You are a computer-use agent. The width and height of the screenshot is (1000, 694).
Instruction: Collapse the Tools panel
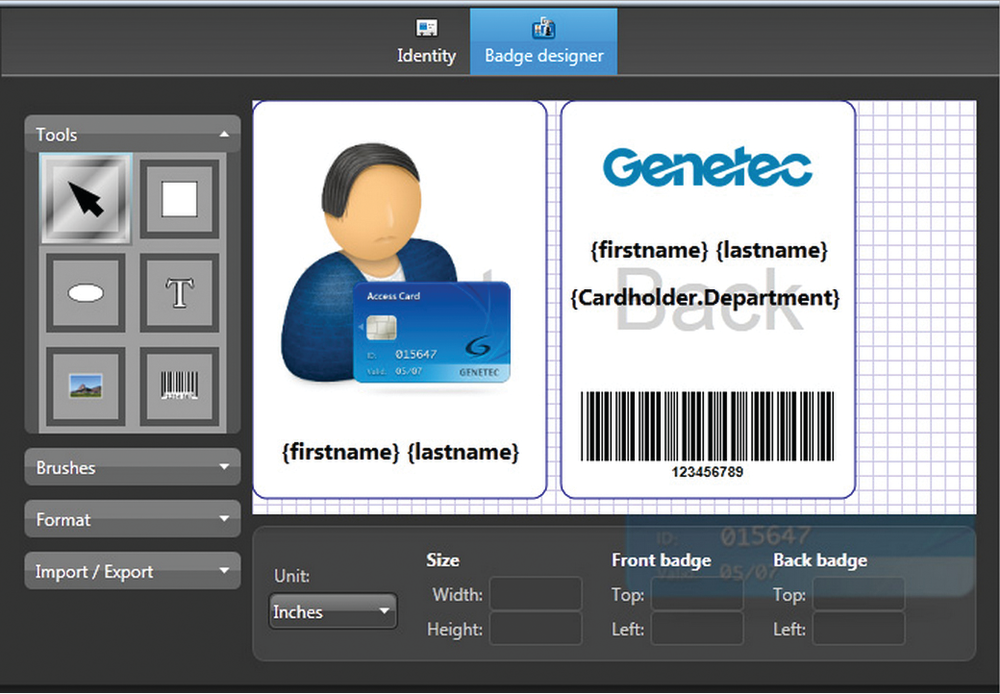(x=226, y=134)
